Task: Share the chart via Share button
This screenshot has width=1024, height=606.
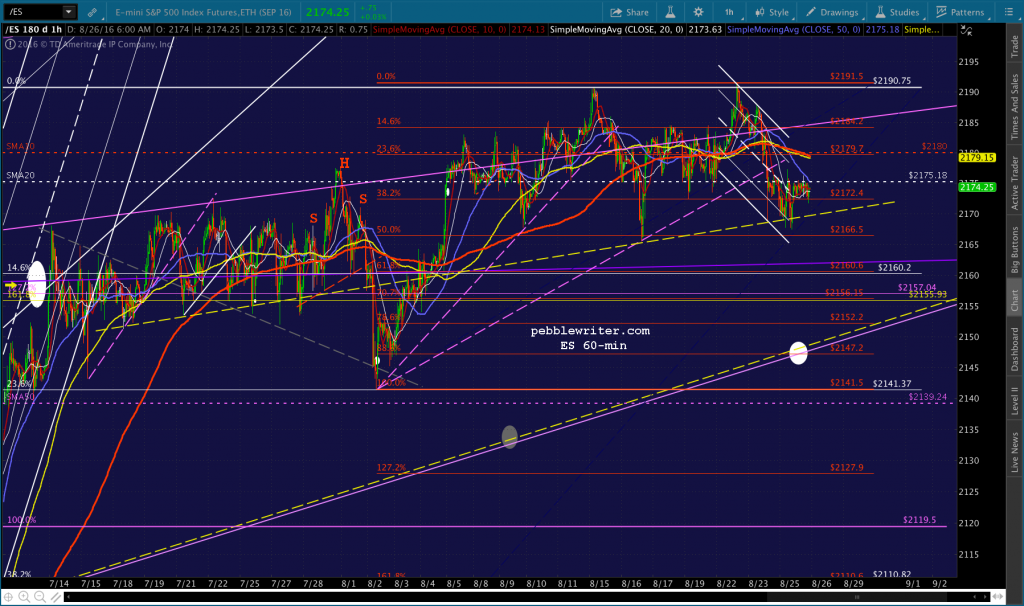Action: [x=630, y=12]
